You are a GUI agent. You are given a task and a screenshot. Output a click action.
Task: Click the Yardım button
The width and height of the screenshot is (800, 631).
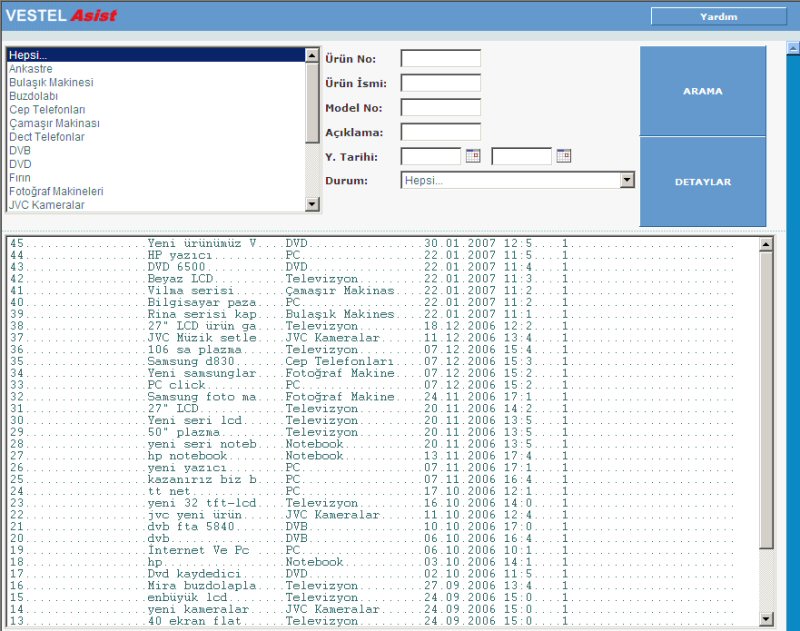coord(718,16)
